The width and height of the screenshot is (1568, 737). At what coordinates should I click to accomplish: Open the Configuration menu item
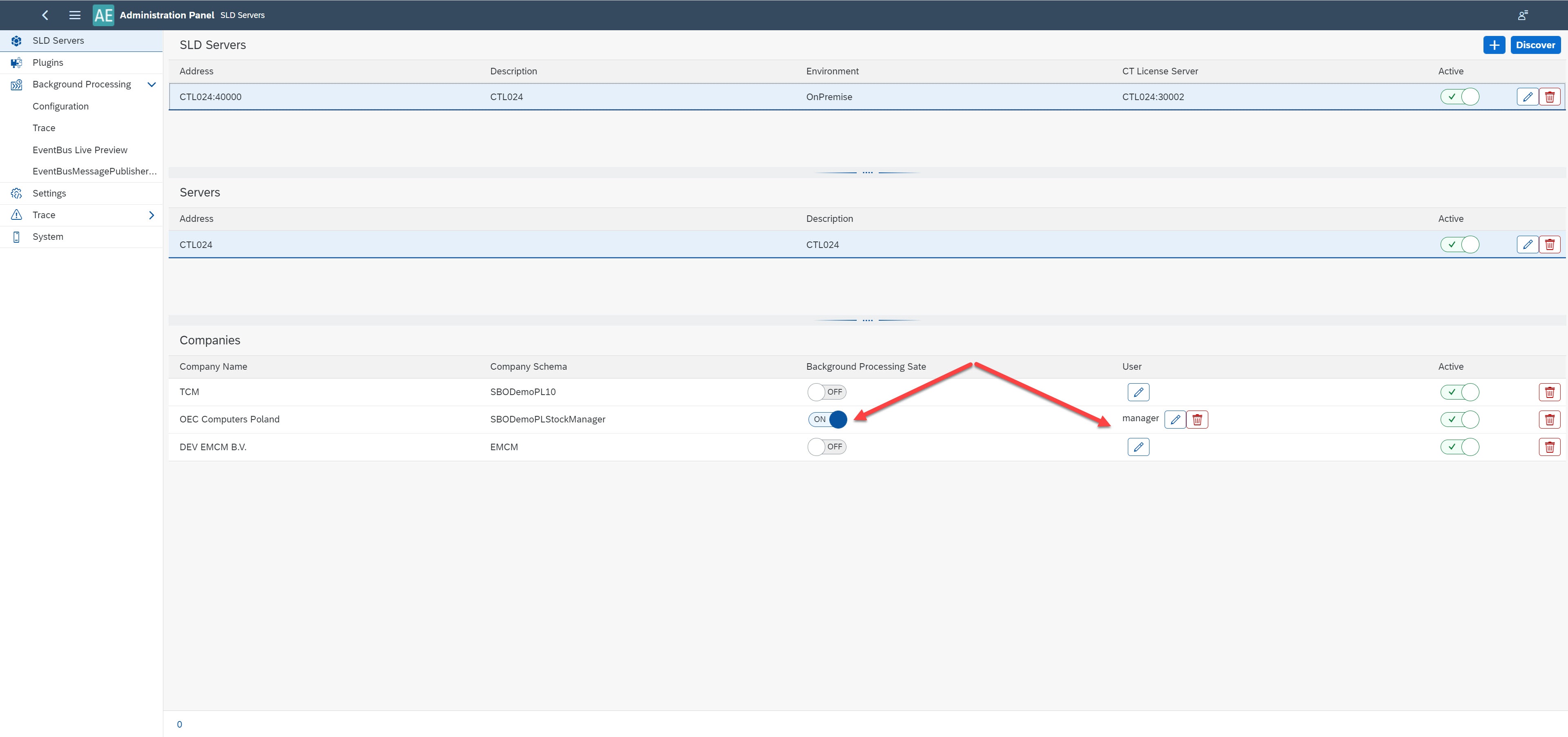pos(61,106)
